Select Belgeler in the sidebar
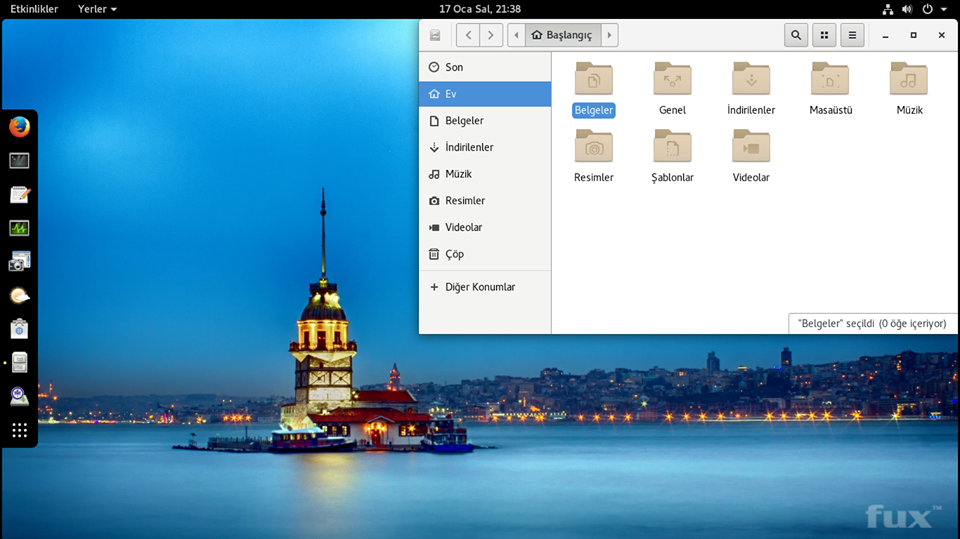The width and height of the screenshot is (960, 539). coord(464,121)
